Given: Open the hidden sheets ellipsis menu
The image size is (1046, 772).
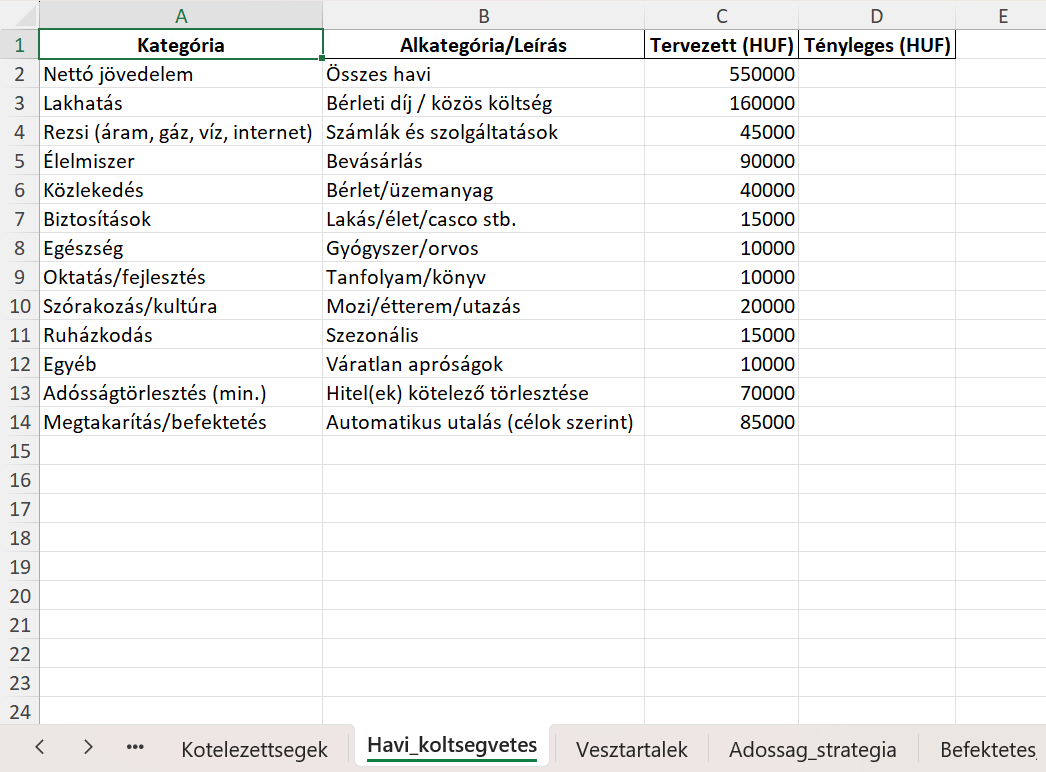Looking at the screenshot, I should 136,747.
